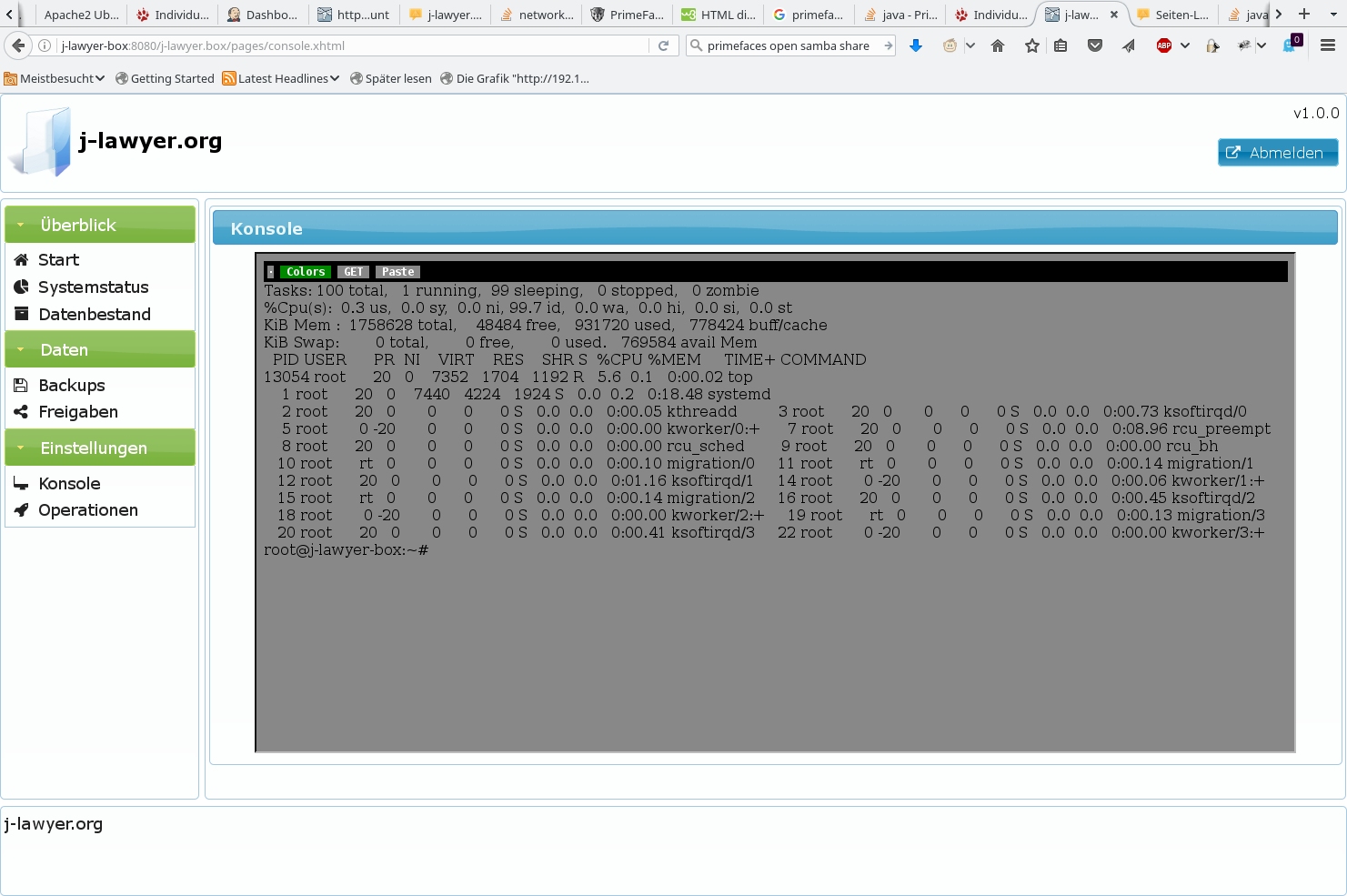The height and width of the screenshot is (896, 1347).
Task: Open the Freigaben page link
Action: tap(78, 412)
